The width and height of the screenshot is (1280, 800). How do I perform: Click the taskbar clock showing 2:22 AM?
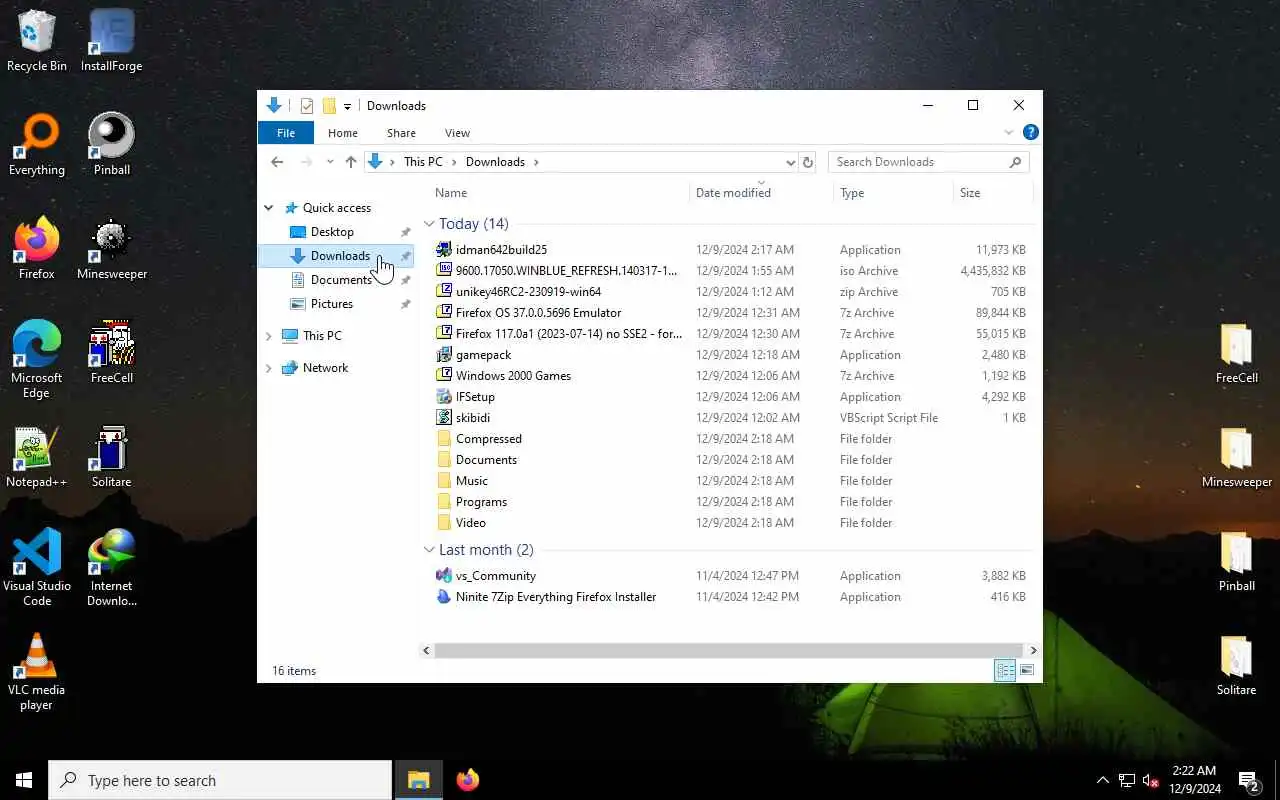(1193, 780)
